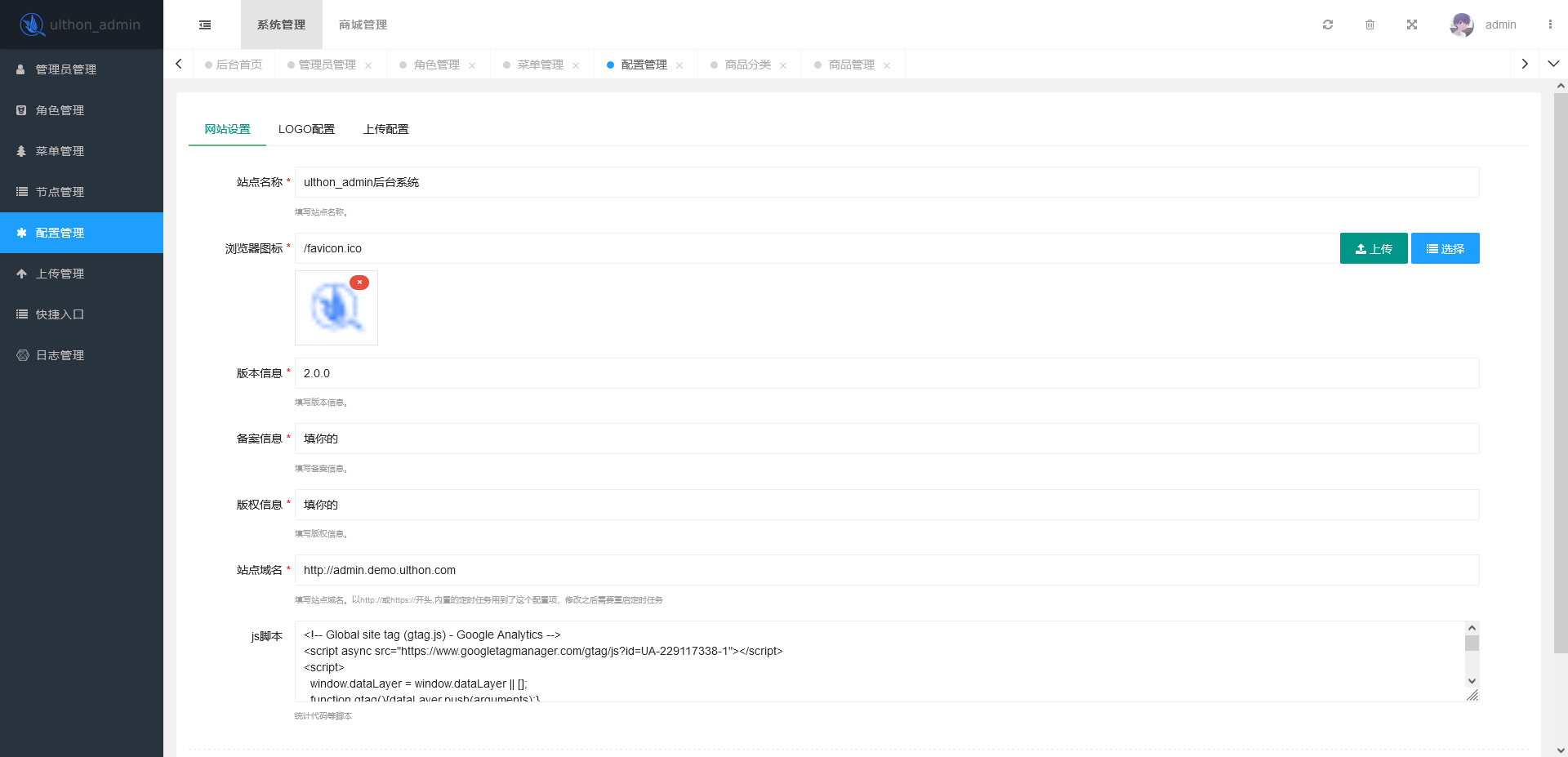Click the admin avatar image
1568x757 pixels.
[x=1462, y=24]
